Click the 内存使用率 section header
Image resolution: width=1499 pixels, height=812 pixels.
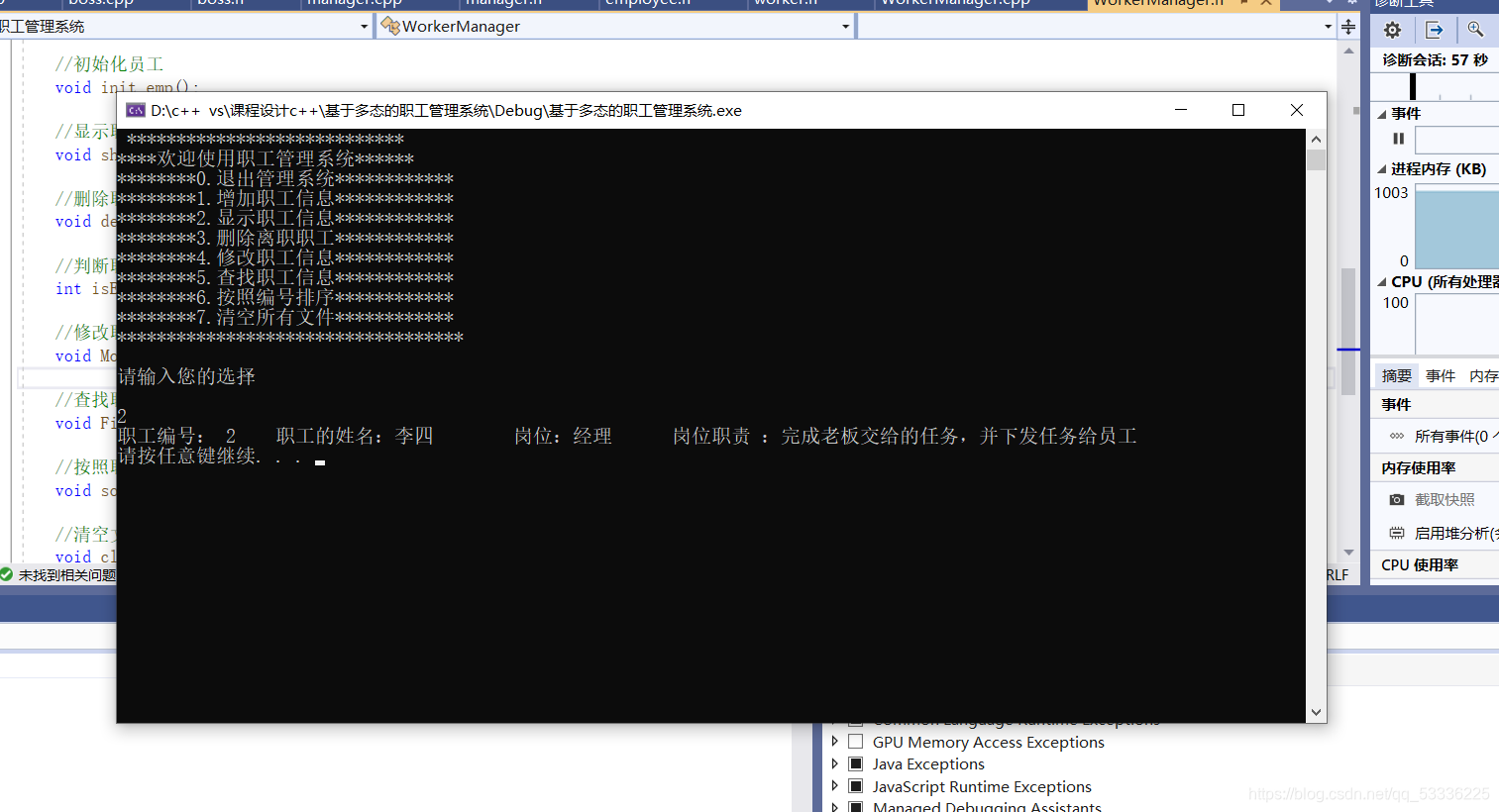pyautogui.click(x=1419, y=467)
